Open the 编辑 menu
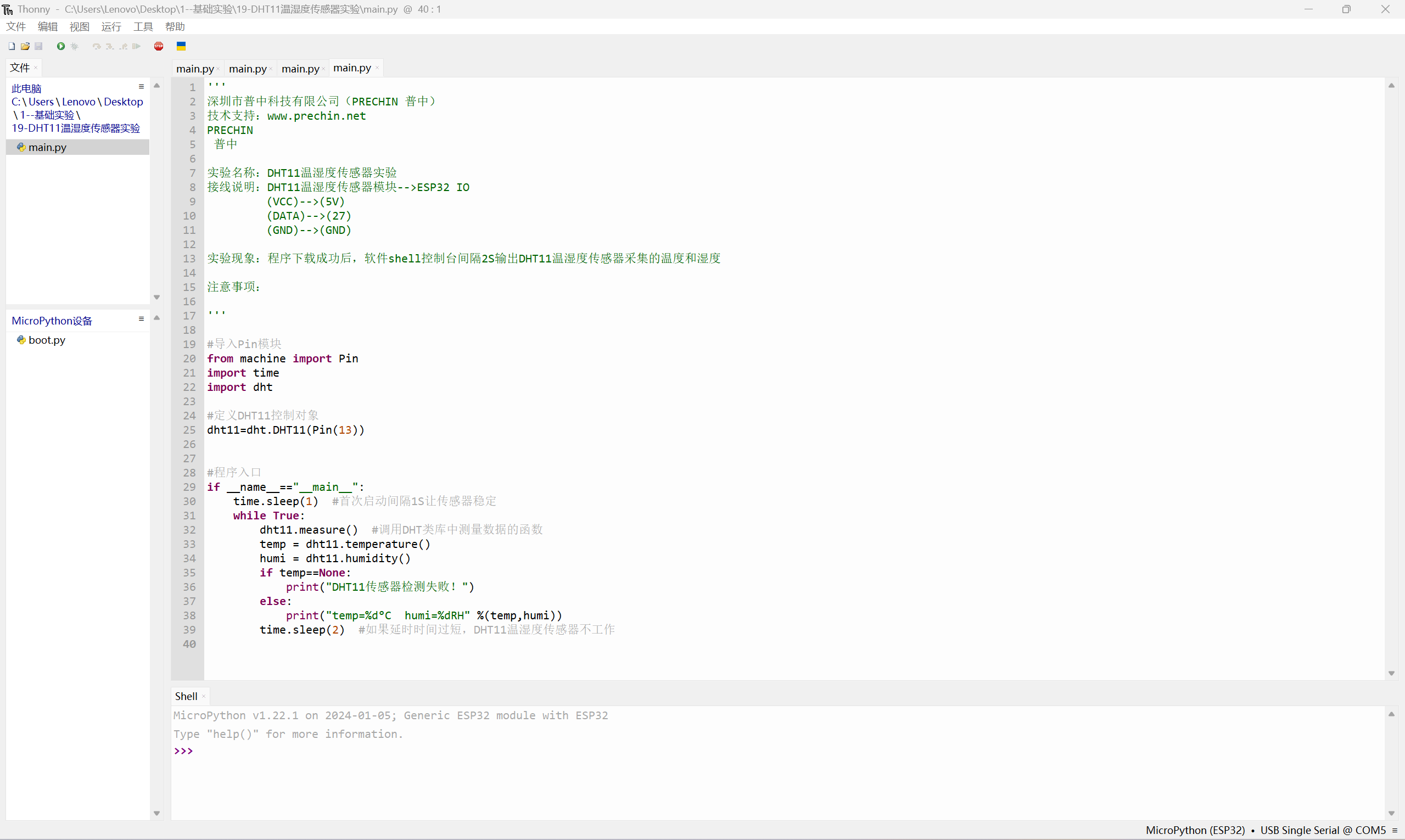This screenshot has height=840, width=1405. click(x=48, y=26)
